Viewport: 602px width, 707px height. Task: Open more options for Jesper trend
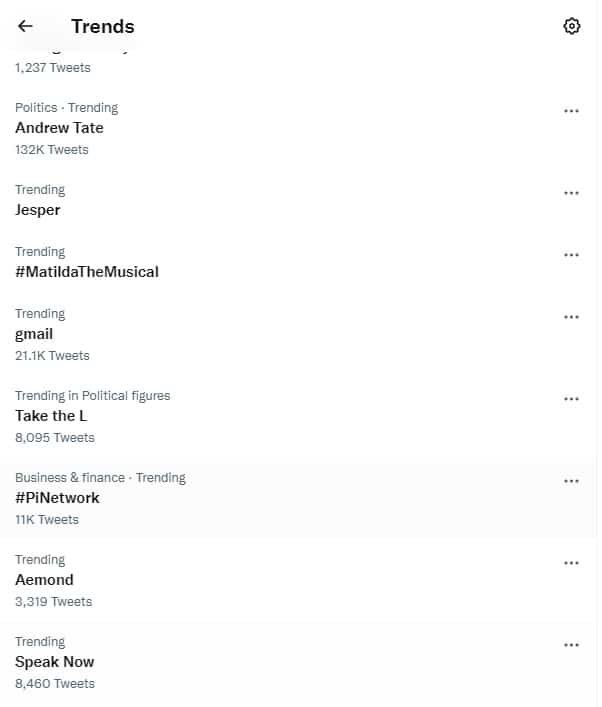[x=571, y=193]
